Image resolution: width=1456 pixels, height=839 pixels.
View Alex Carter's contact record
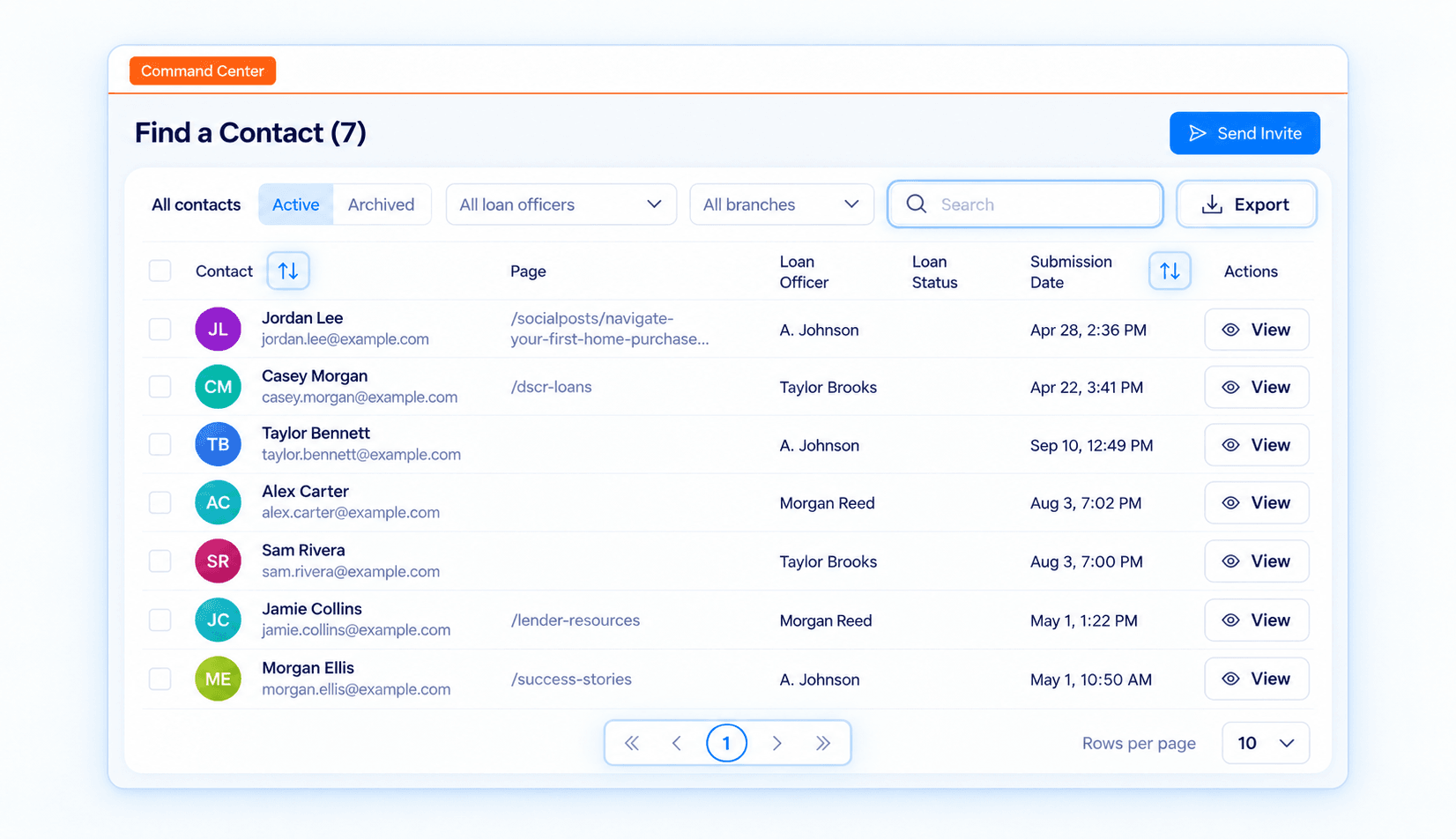pos(1257,502)
